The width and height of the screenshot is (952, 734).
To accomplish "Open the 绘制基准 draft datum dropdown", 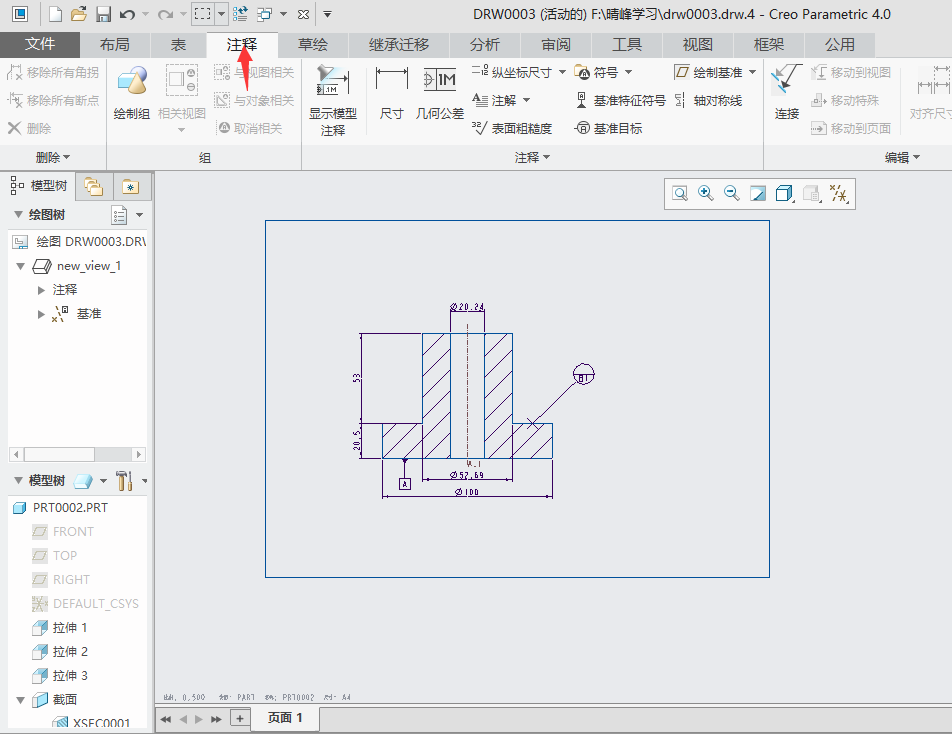I will 752,72.
